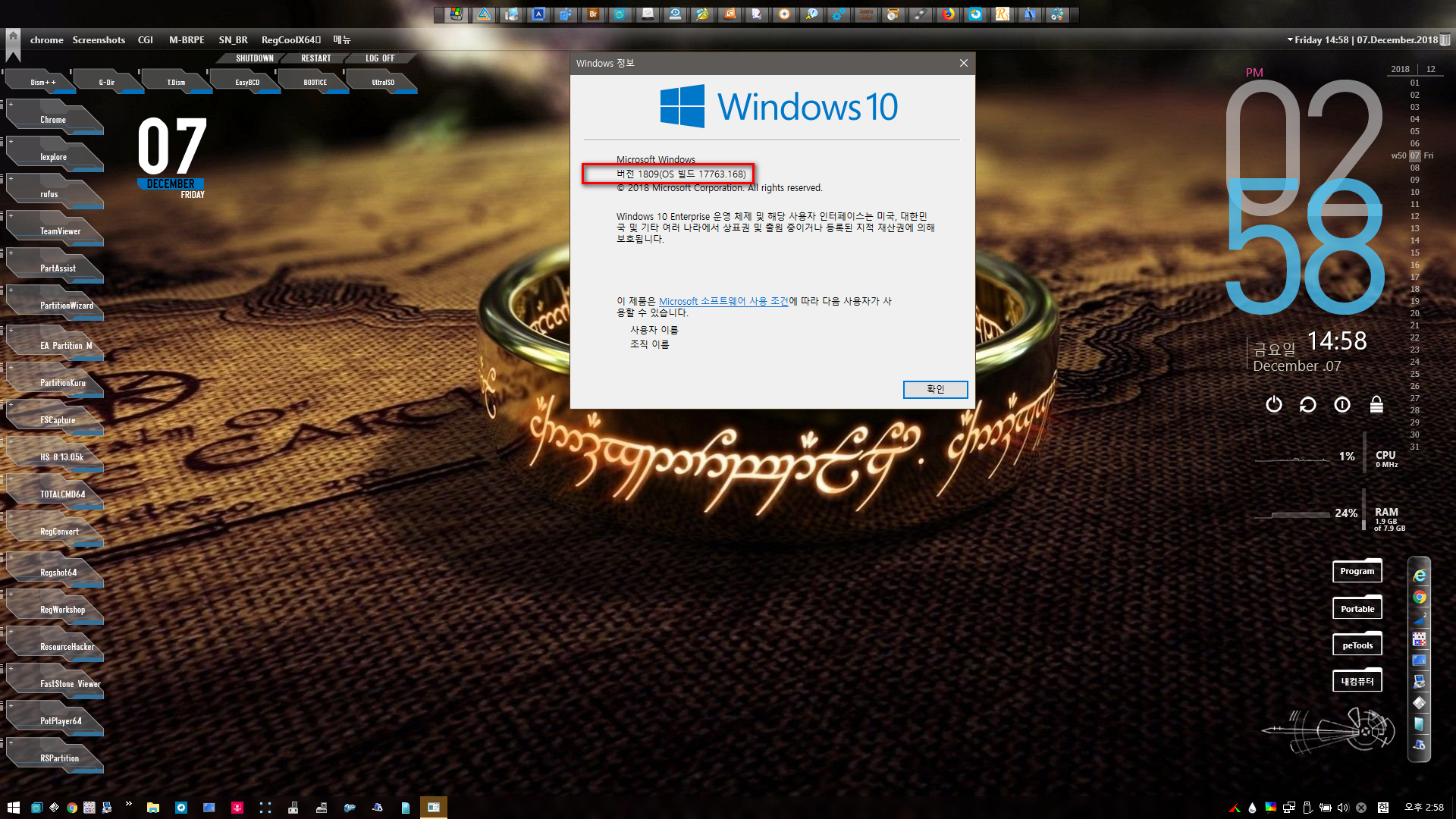Expand plus marker above Chrome sidebar item

tap(11, 104)
